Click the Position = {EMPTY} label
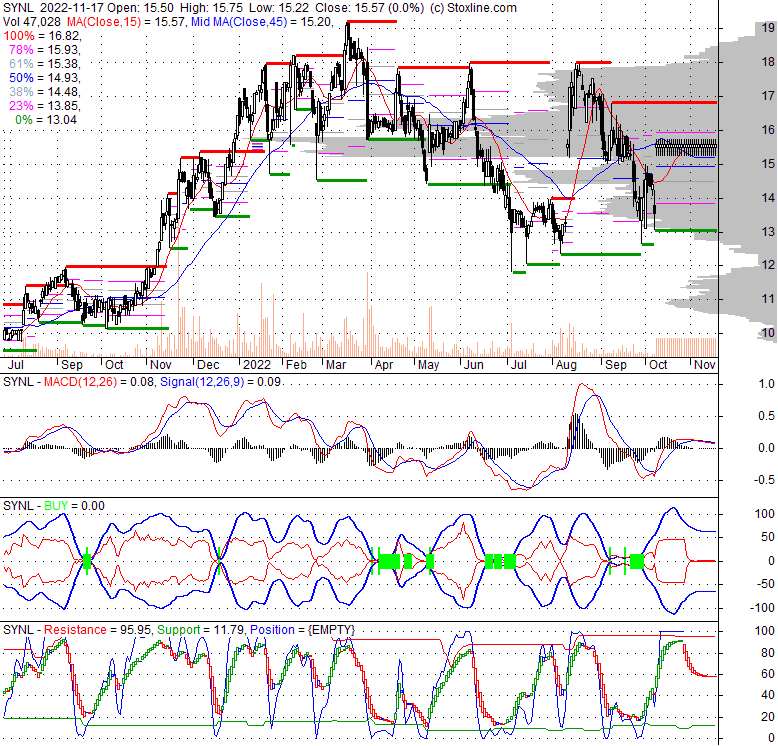 point(303,630)
